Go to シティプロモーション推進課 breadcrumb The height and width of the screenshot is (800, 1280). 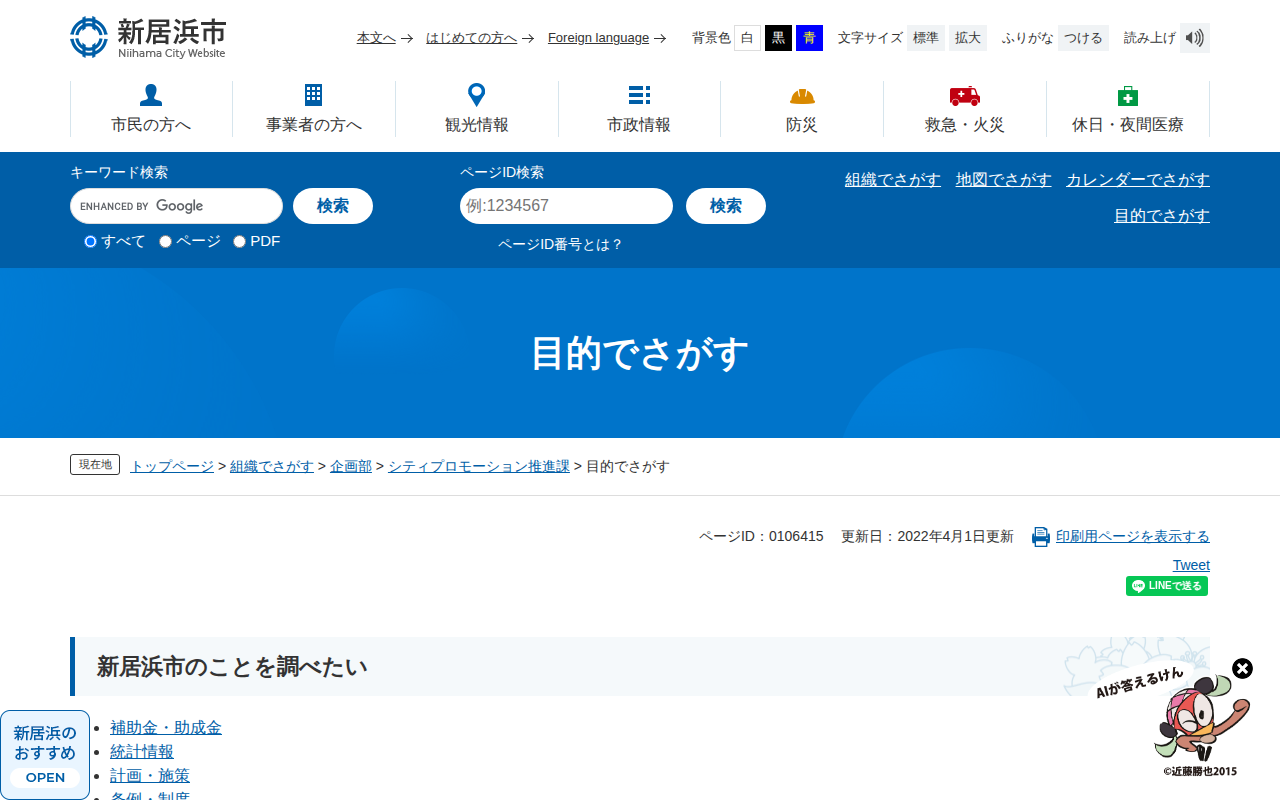pos(479,466)
